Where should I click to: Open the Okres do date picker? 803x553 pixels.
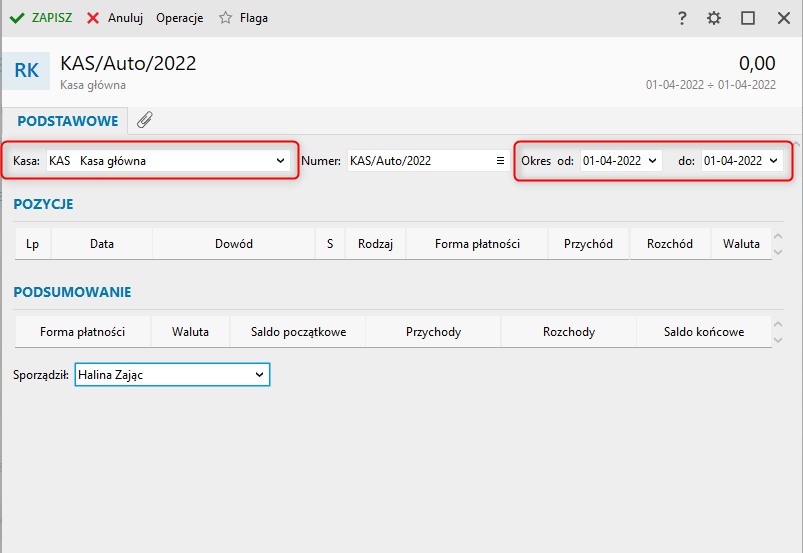coord(773,161)
